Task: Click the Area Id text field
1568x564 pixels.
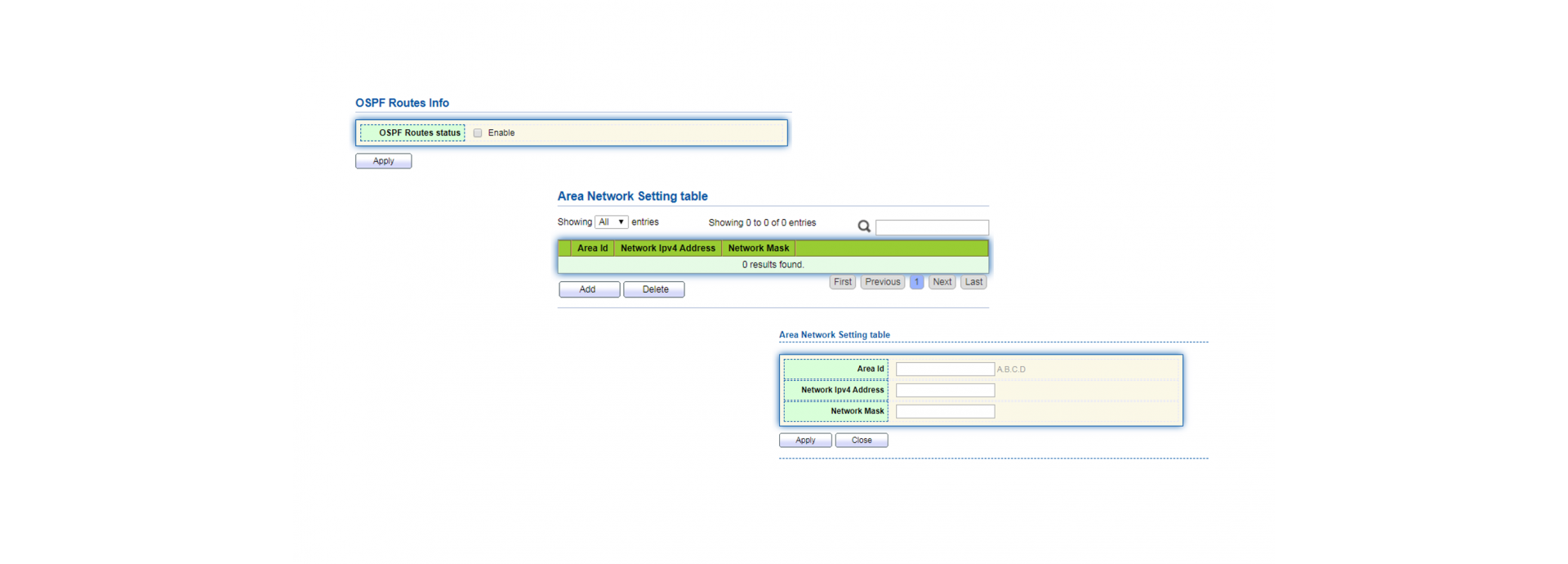Action: (945, 369)
